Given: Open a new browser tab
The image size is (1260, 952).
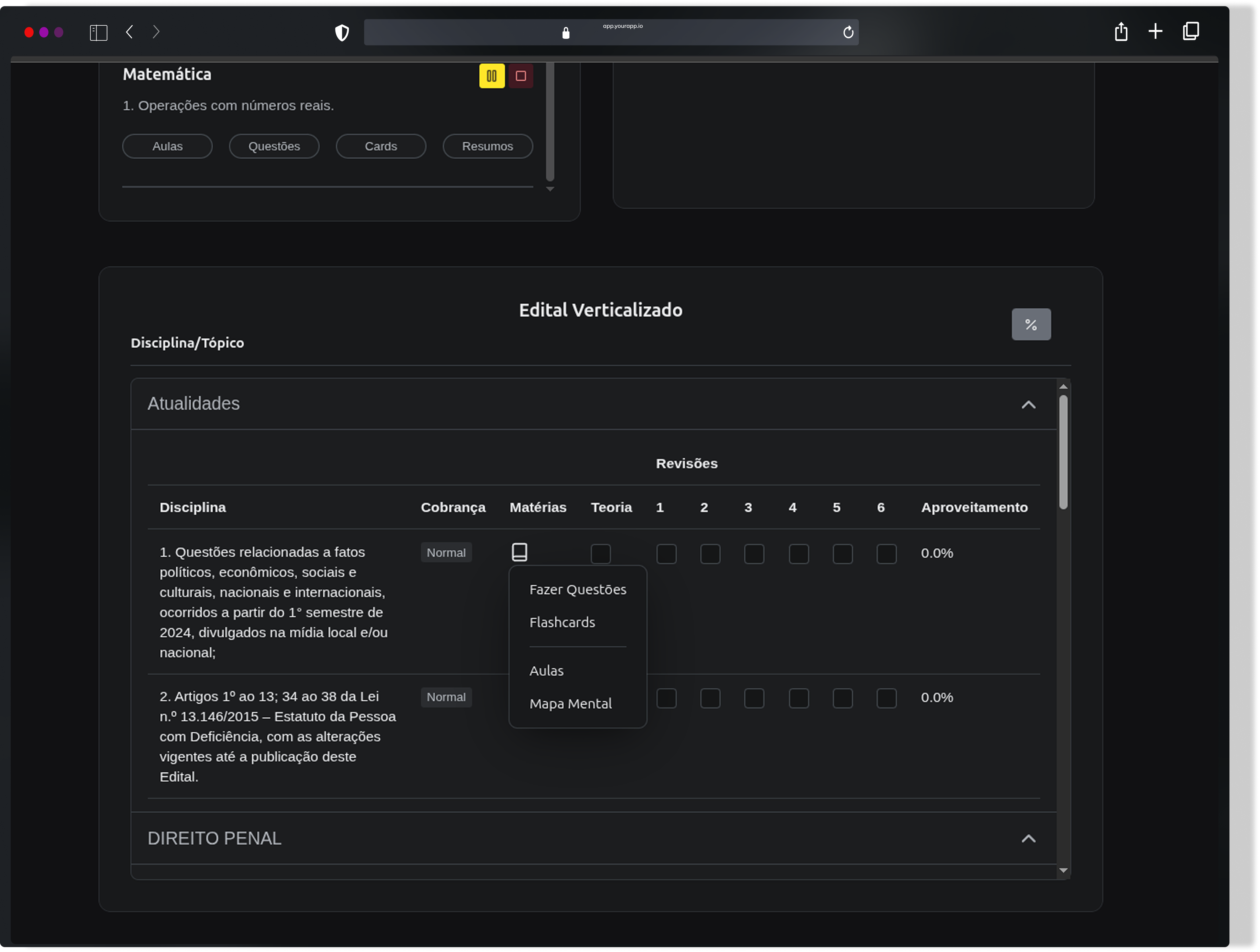Looking at the screenshot, I should 1155,31.
